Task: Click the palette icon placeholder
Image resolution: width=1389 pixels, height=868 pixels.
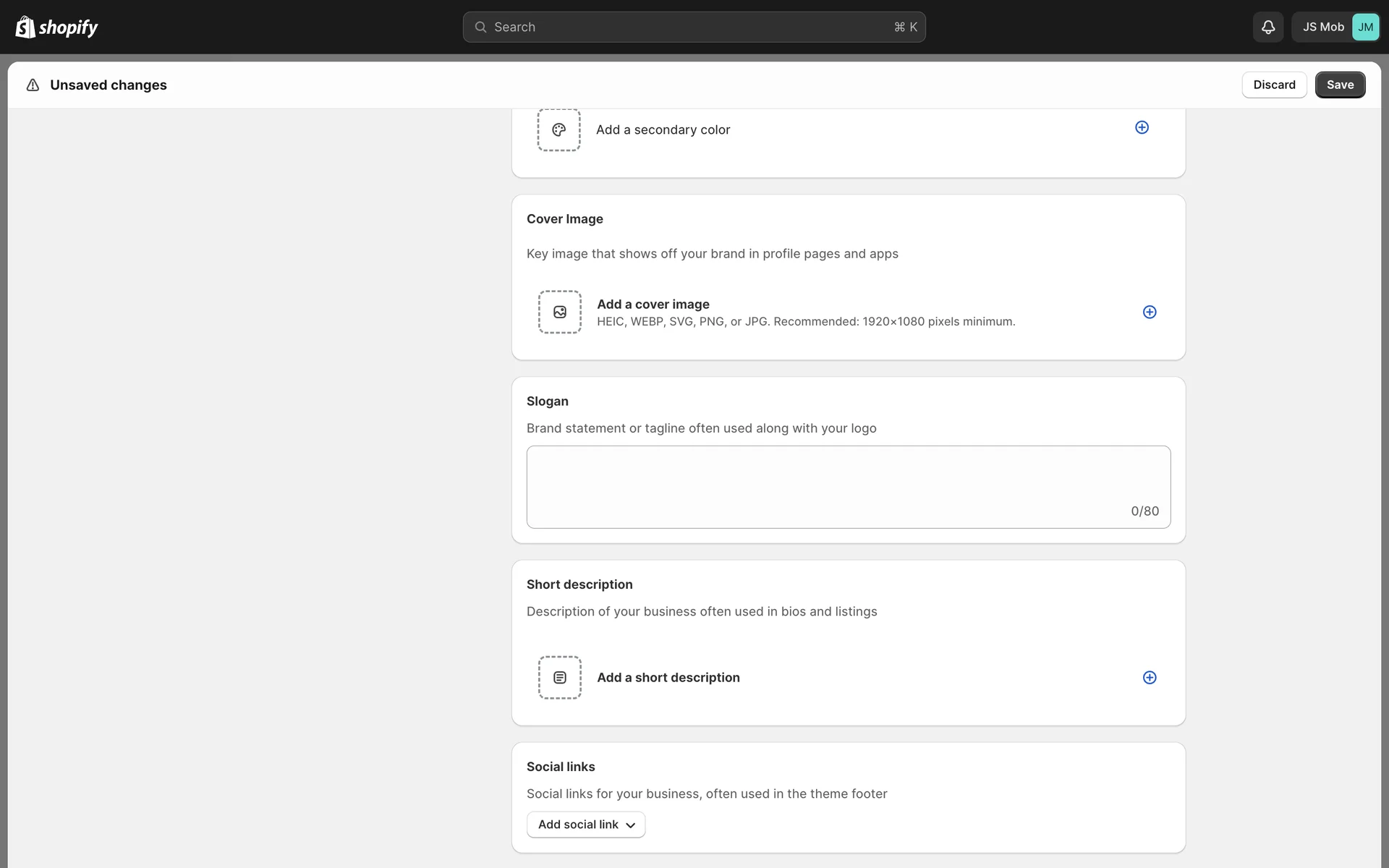Action: [558, 130]
